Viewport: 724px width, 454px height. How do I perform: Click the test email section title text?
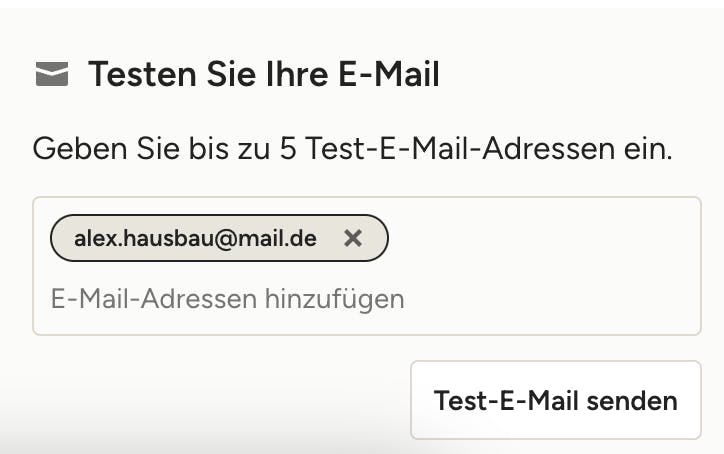[x=264, y=74]
